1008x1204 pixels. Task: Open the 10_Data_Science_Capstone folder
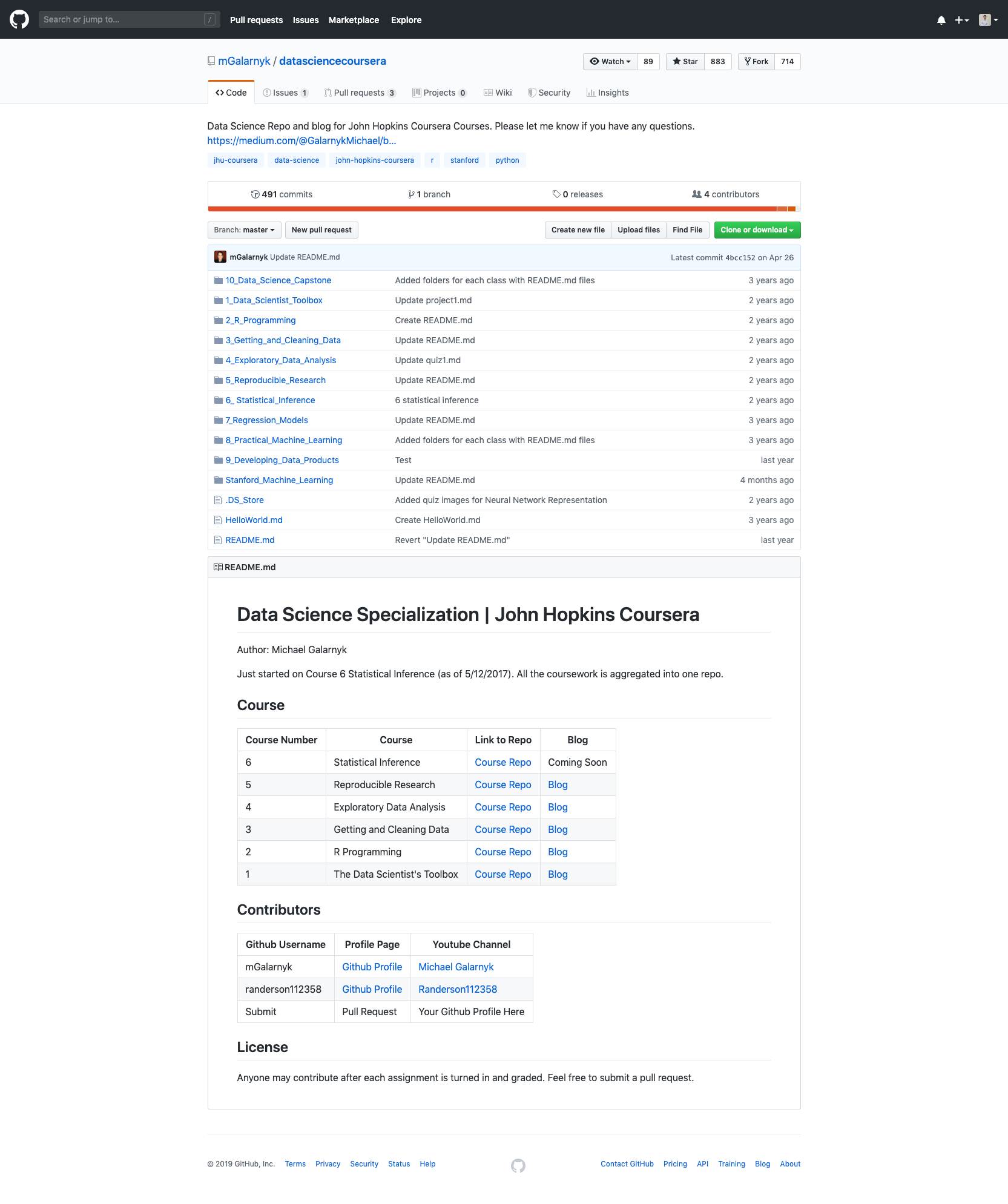278,280
